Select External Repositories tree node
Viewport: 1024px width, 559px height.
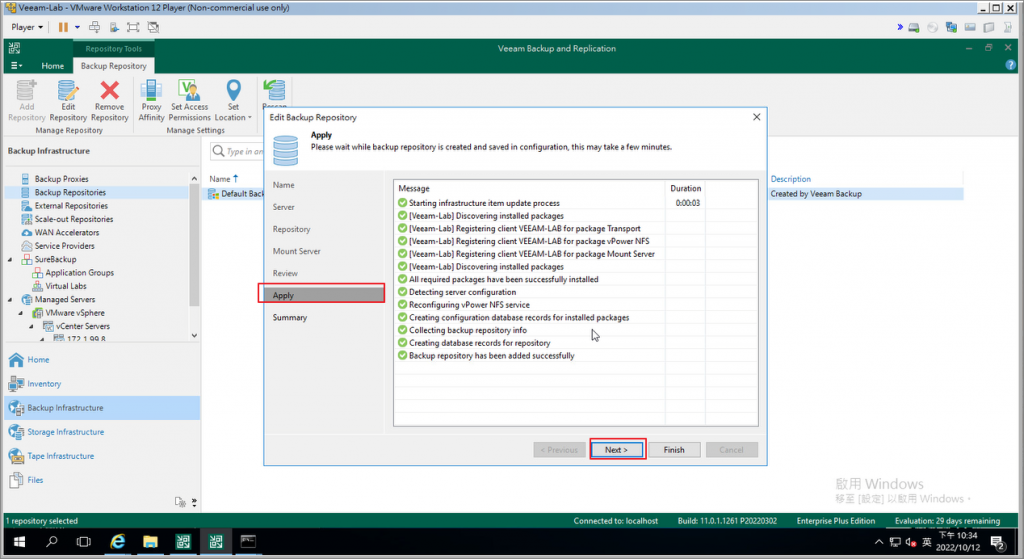71,206
